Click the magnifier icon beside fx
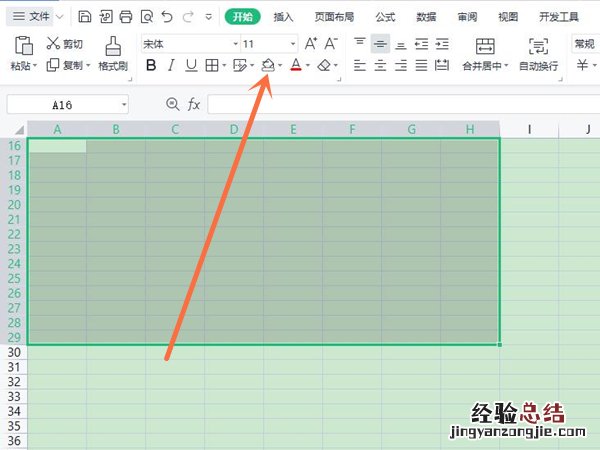 pyautogui.click(x=173, y=104)
